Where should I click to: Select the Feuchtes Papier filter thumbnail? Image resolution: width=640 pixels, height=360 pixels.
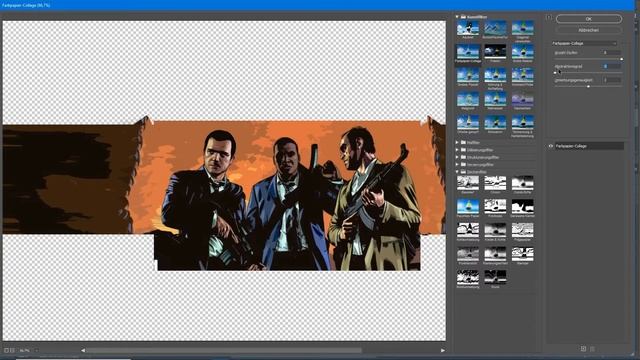click(x=468, y=206)
